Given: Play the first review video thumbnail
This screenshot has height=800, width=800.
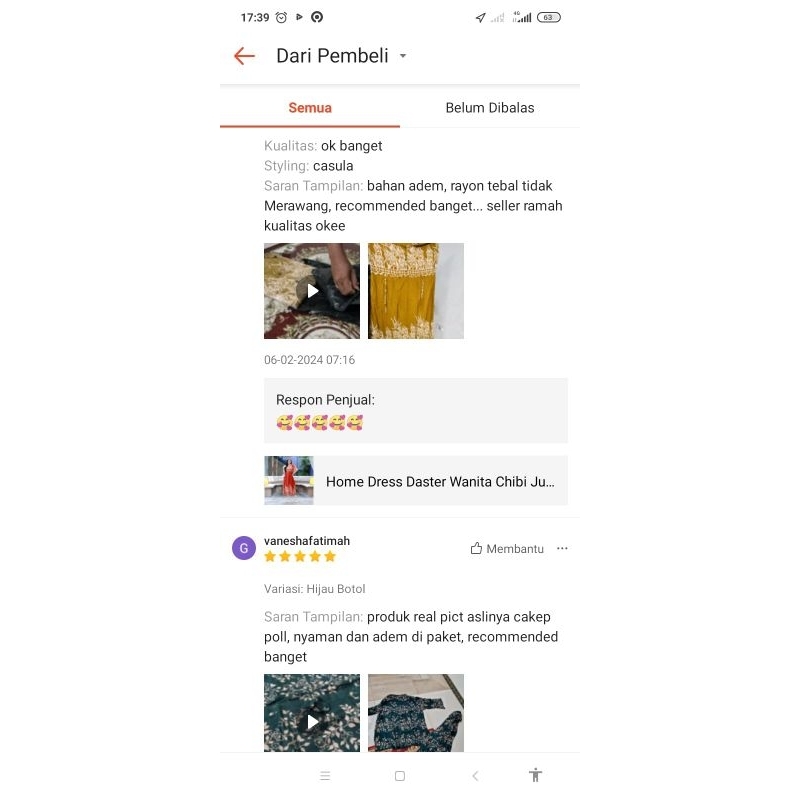Looking at the screenshot, I should point(312,291).
